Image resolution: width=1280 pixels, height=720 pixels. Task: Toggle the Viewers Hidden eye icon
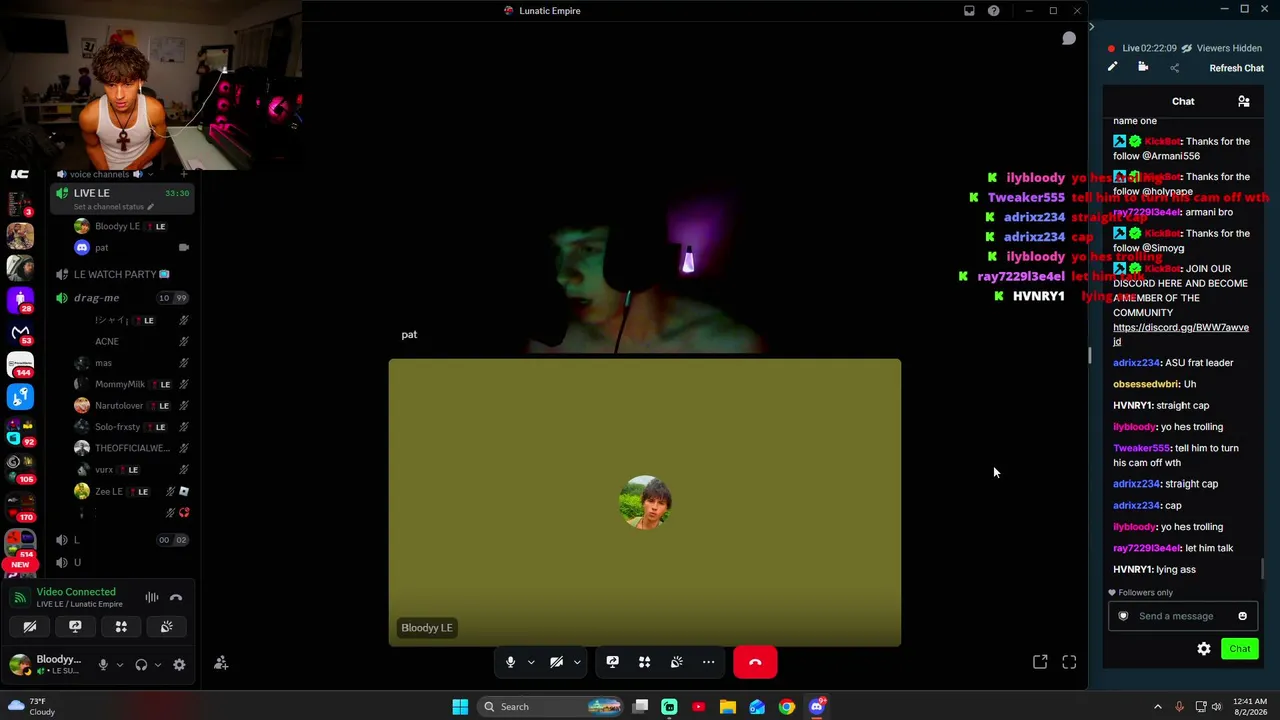(x=1186, y=48)
